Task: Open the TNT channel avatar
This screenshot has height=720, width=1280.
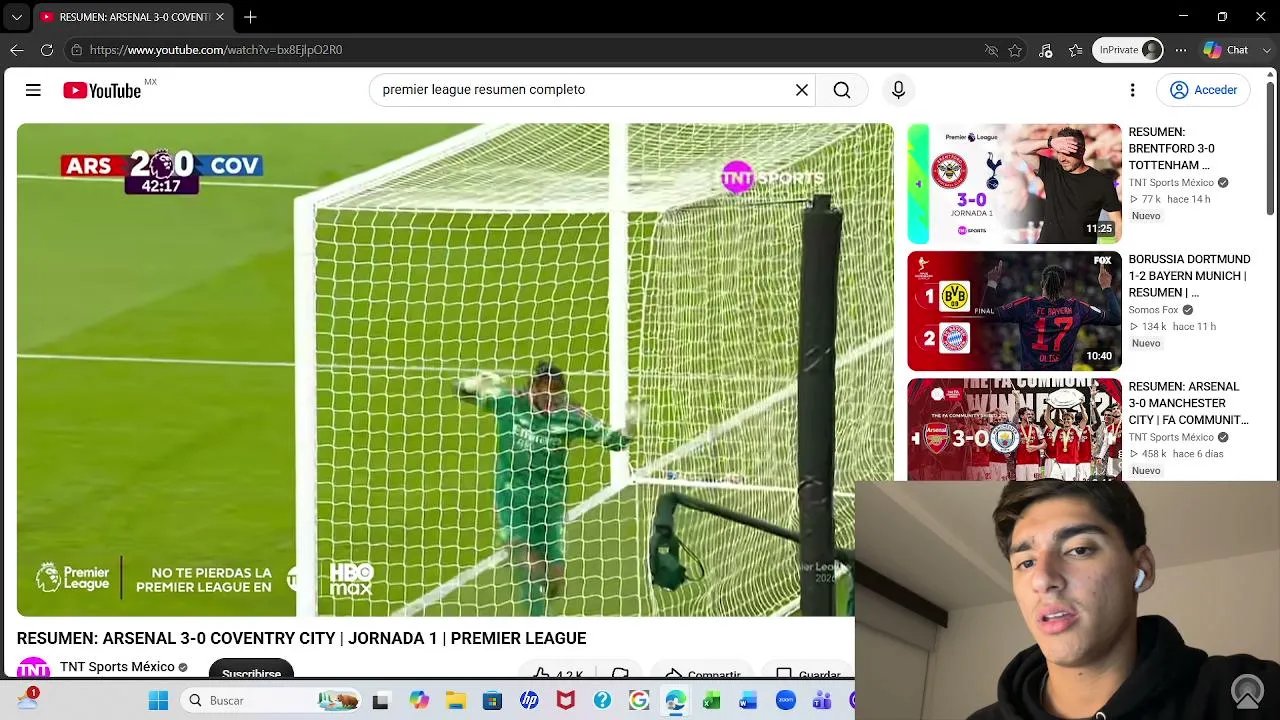Action: click(x=33, y=668)
